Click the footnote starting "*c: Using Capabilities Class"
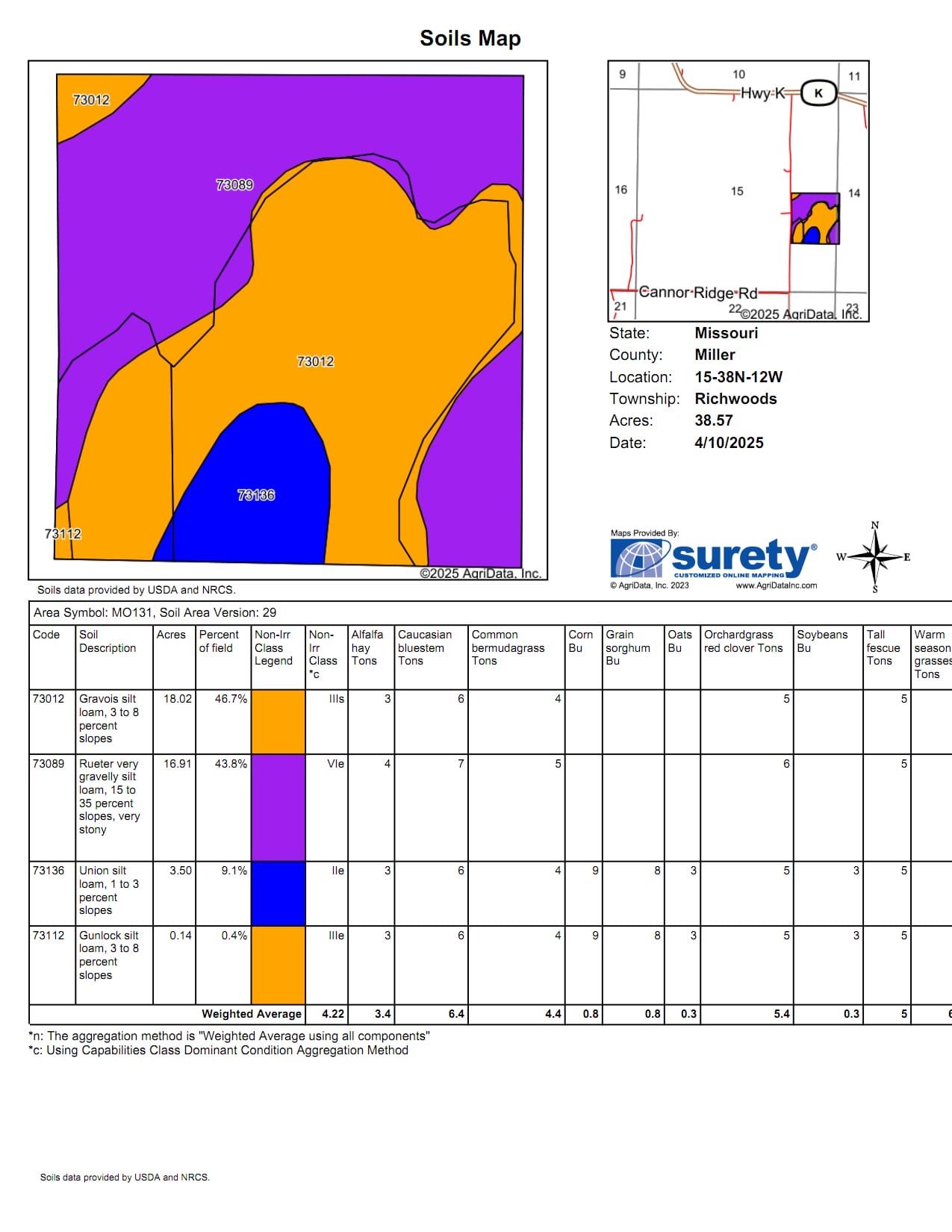 [x=219, y=1051]
